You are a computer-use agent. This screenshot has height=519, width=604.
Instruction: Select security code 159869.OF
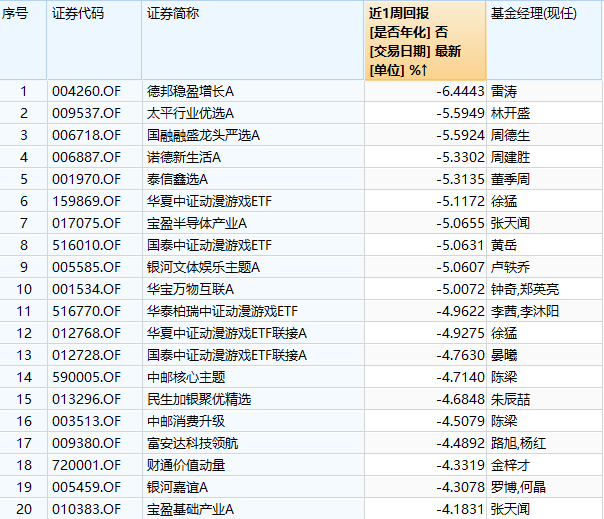[x=86, y=201]
